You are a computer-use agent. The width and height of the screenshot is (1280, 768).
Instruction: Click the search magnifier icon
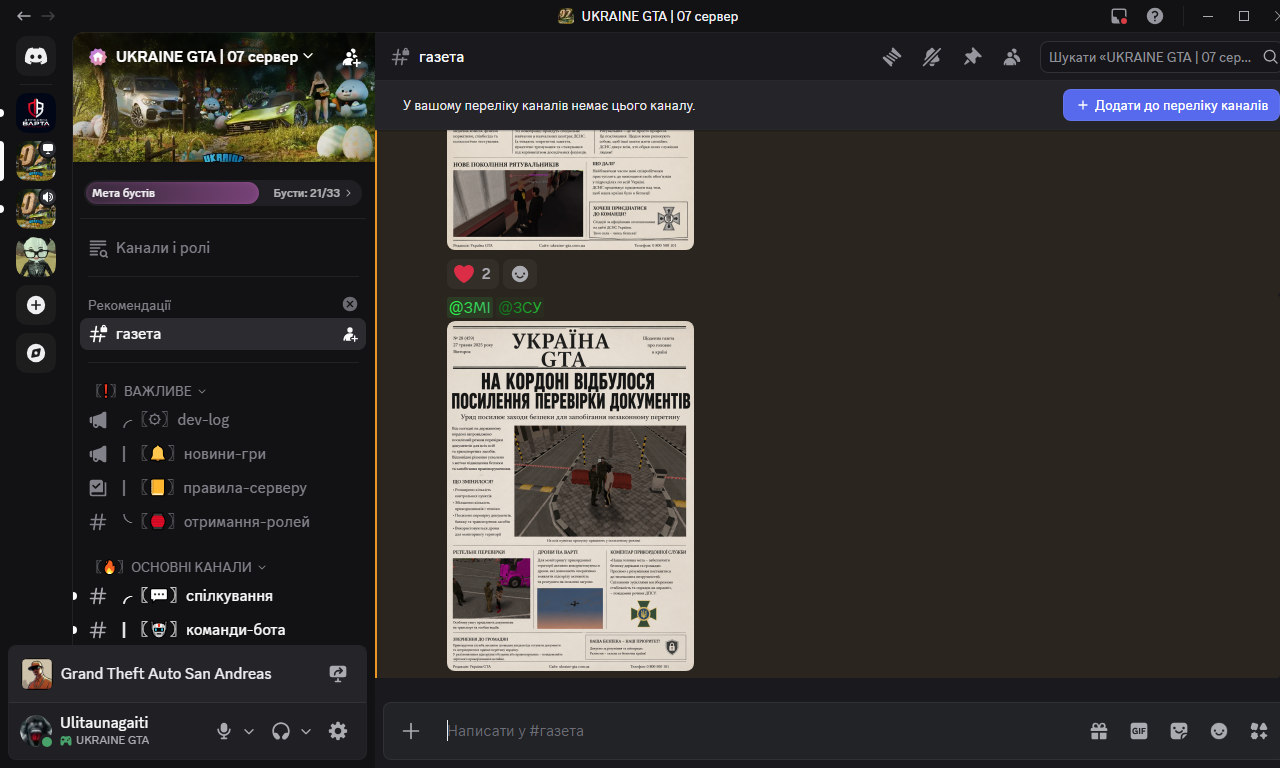pyautogui.click(x=1269, y=57)
